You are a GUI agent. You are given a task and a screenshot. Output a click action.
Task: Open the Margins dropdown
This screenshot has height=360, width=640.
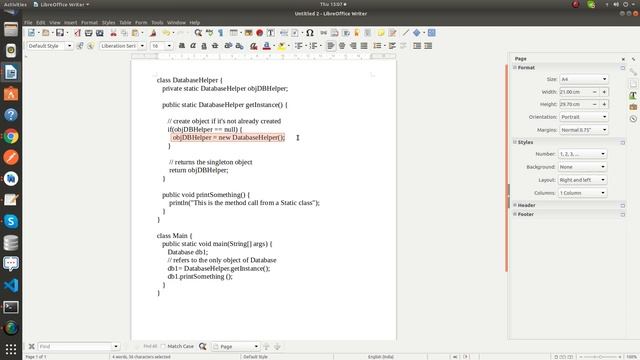[x=584, y=129]
